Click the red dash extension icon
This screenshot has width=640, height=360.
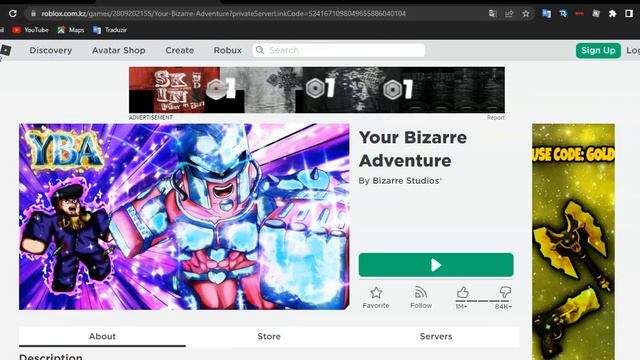tap(580, 13)
